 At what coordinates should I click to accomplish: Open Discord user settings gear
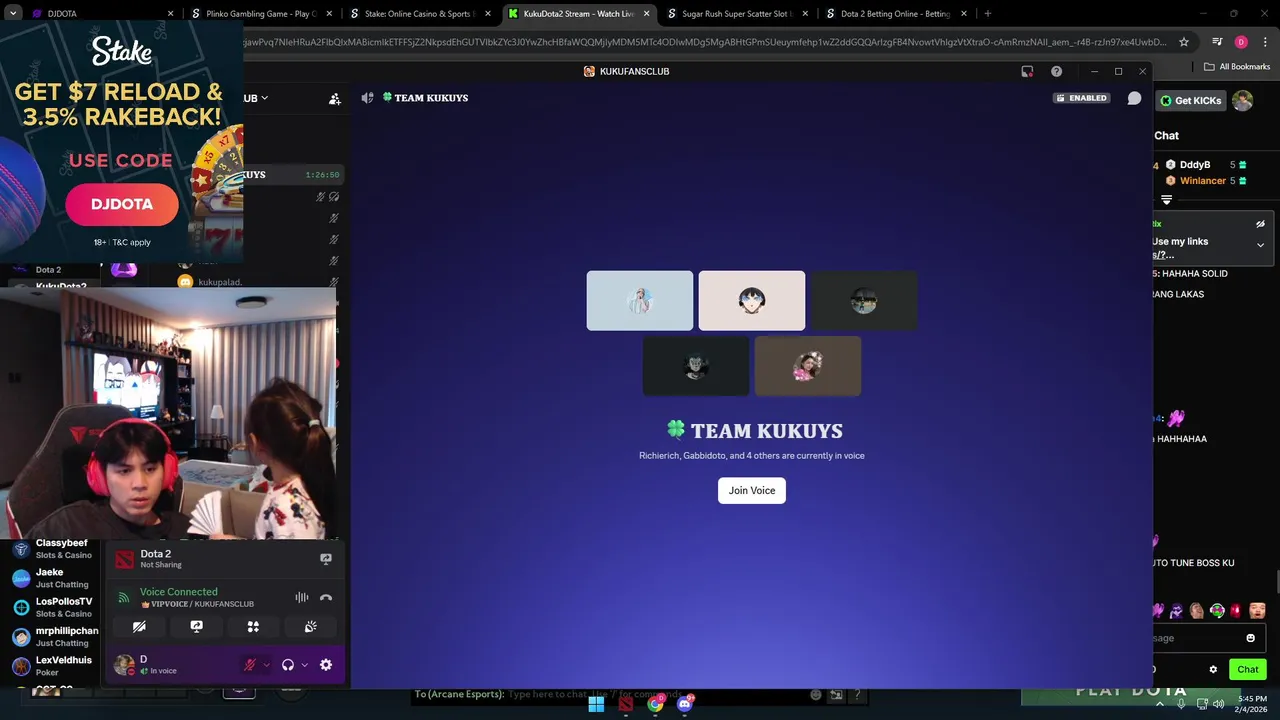[x=326, y=665]
